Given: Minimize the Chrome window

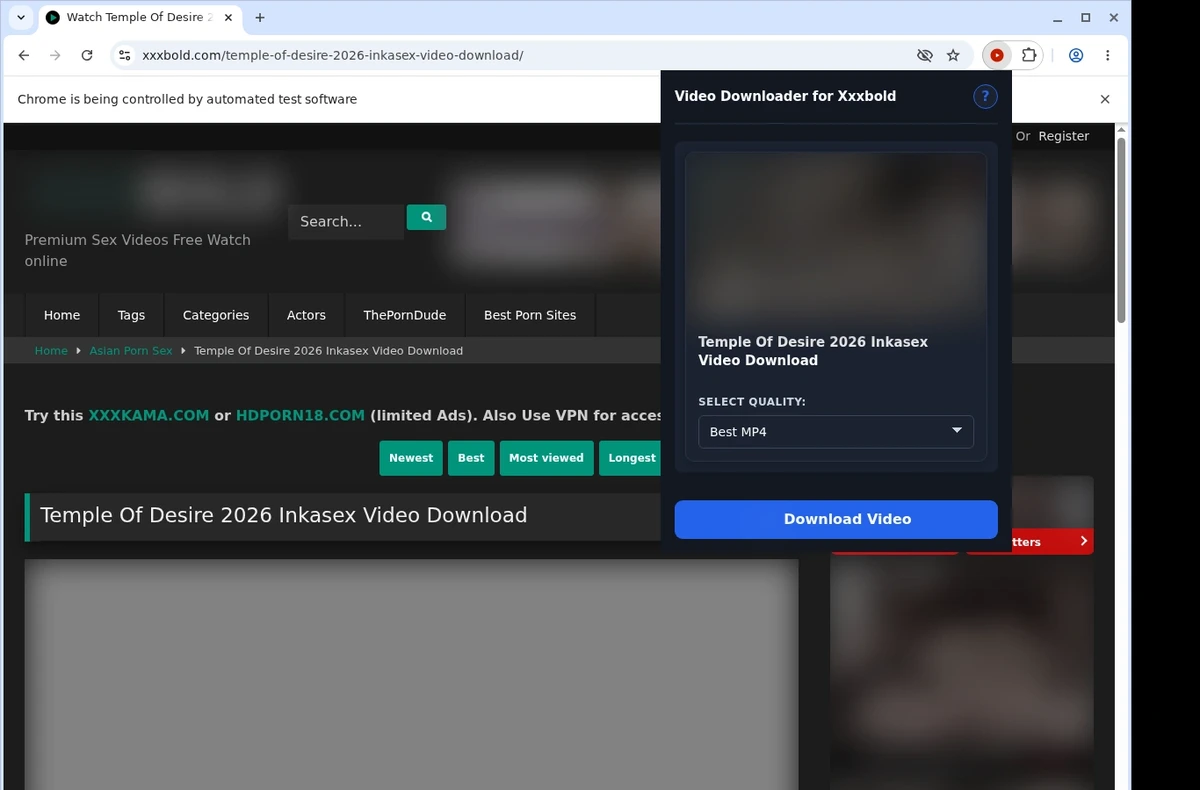Looking at the screenshot, I should (x=1058, y=17).
